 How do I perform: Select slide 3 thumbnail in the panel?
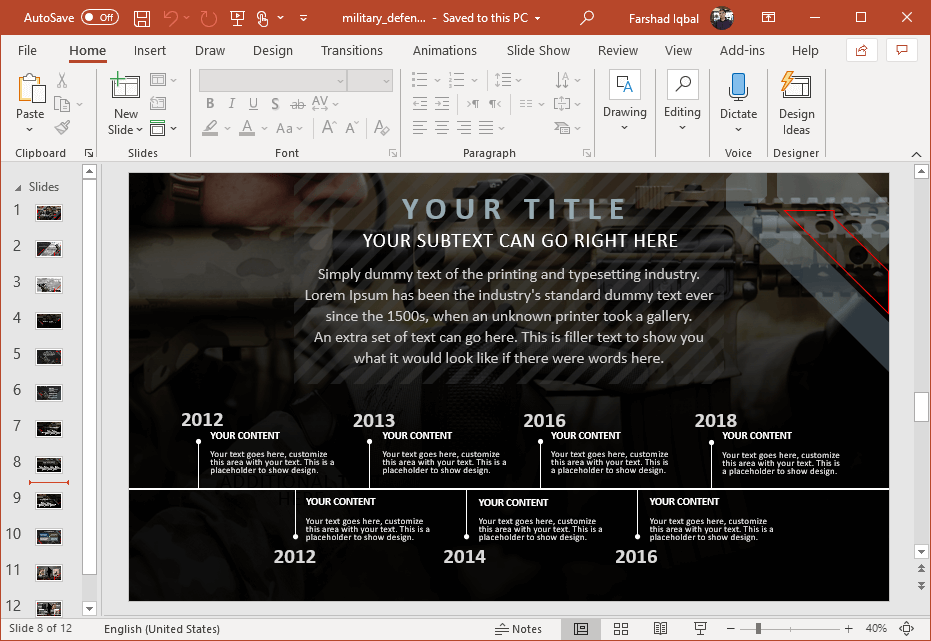pos(49,283)
